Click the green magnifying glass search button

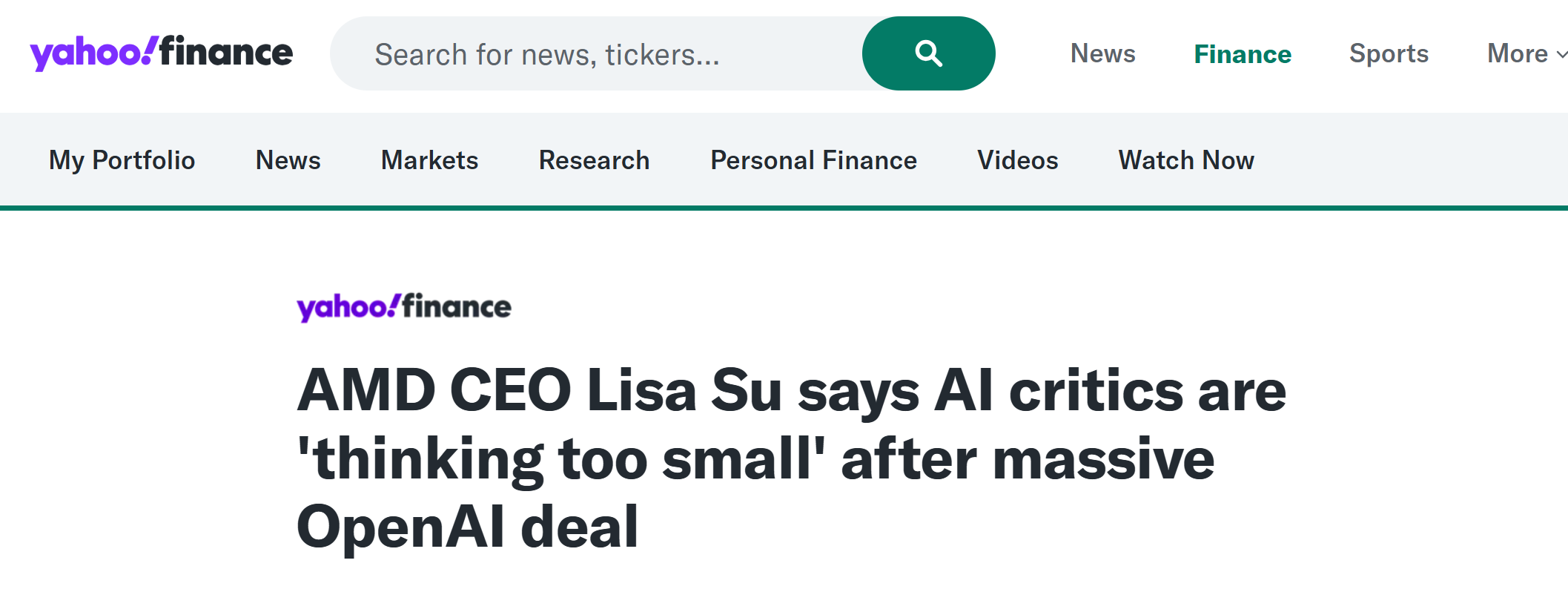tap(928, 53)
